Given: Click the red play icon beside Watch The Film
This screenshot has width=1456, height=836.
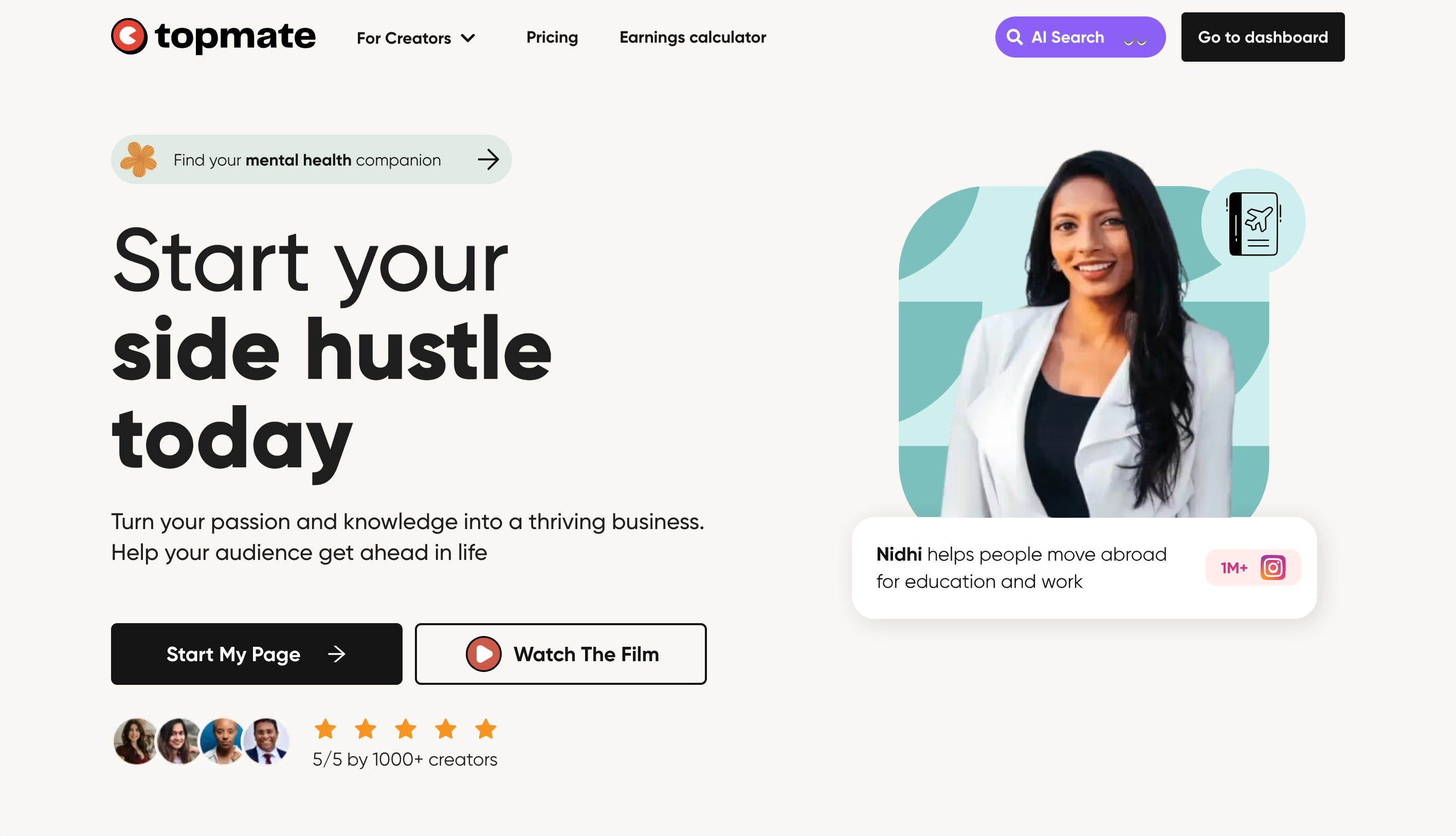Looking at the screenshot, I should 483,654.
